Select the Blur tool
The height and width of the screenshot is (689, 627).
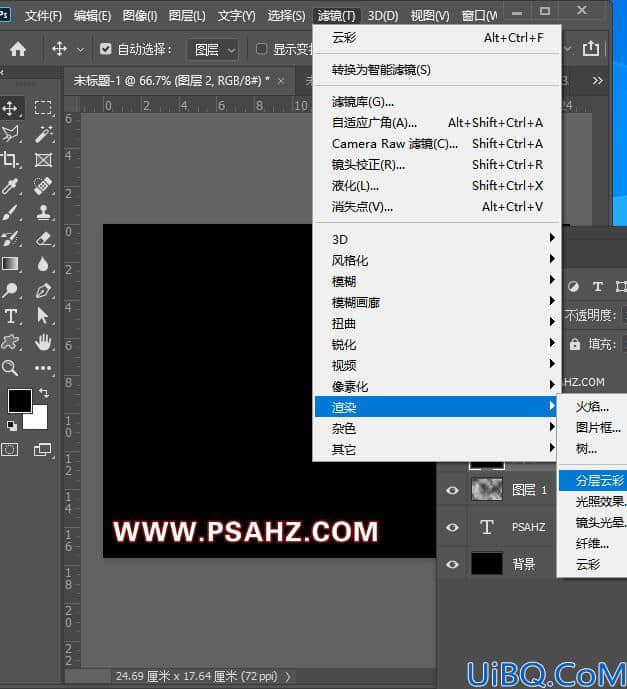[x=43, y=264]
